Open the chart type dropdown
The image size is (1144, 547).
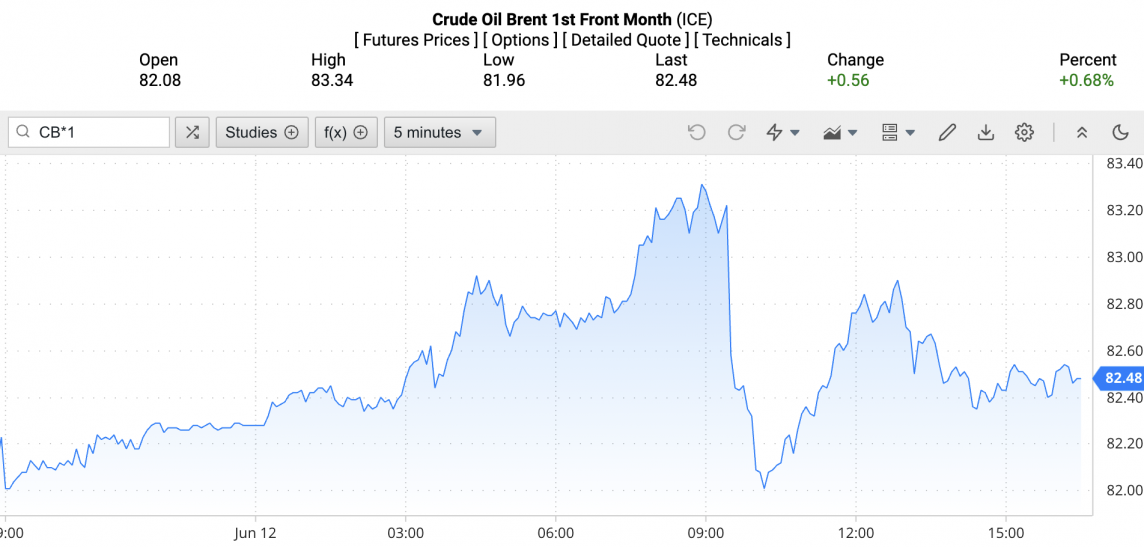click(840, 132)
